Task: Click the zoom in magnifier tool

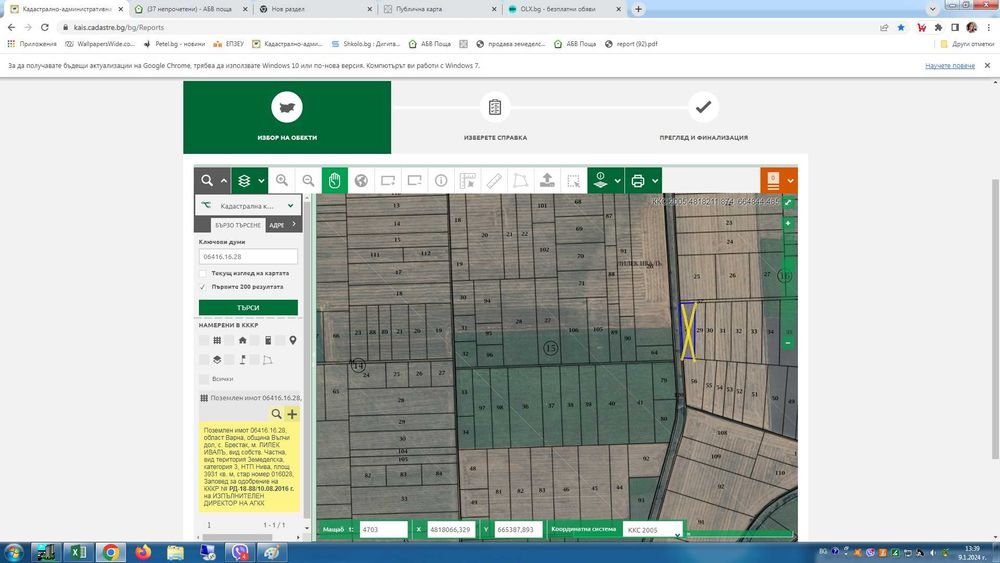Action: [x=282, y=181]
